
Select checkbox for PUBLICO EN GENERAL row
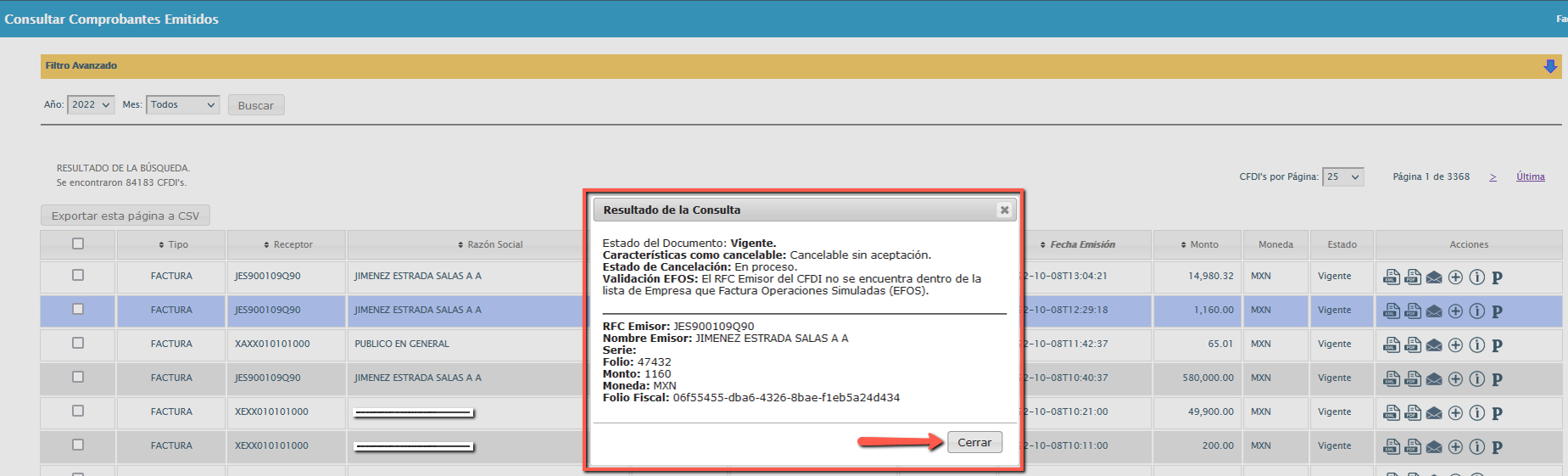coord(78,343)
